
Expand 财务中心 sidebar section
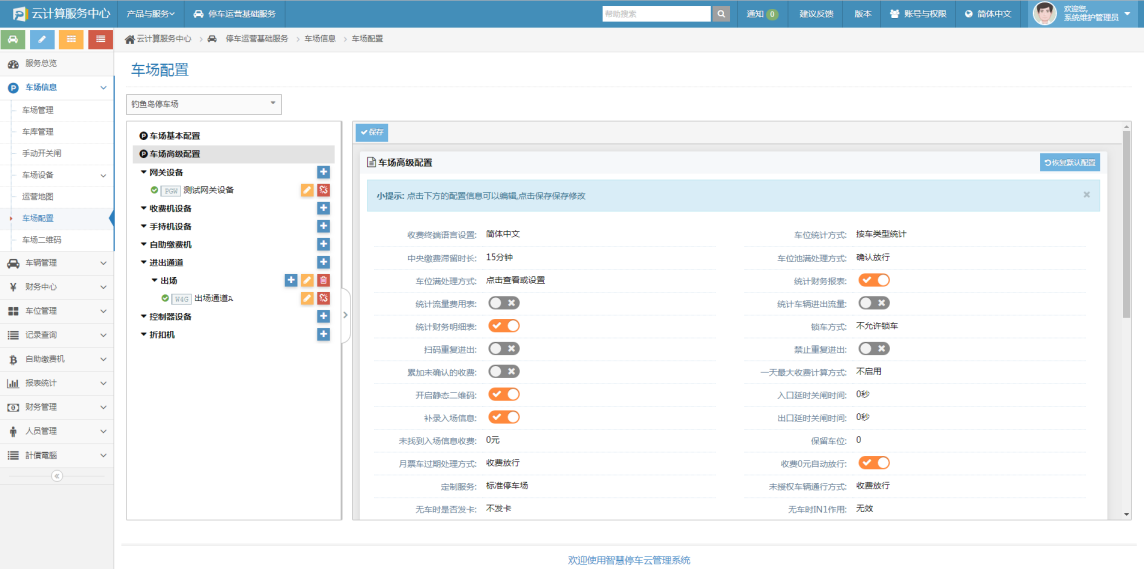[57, 287]
